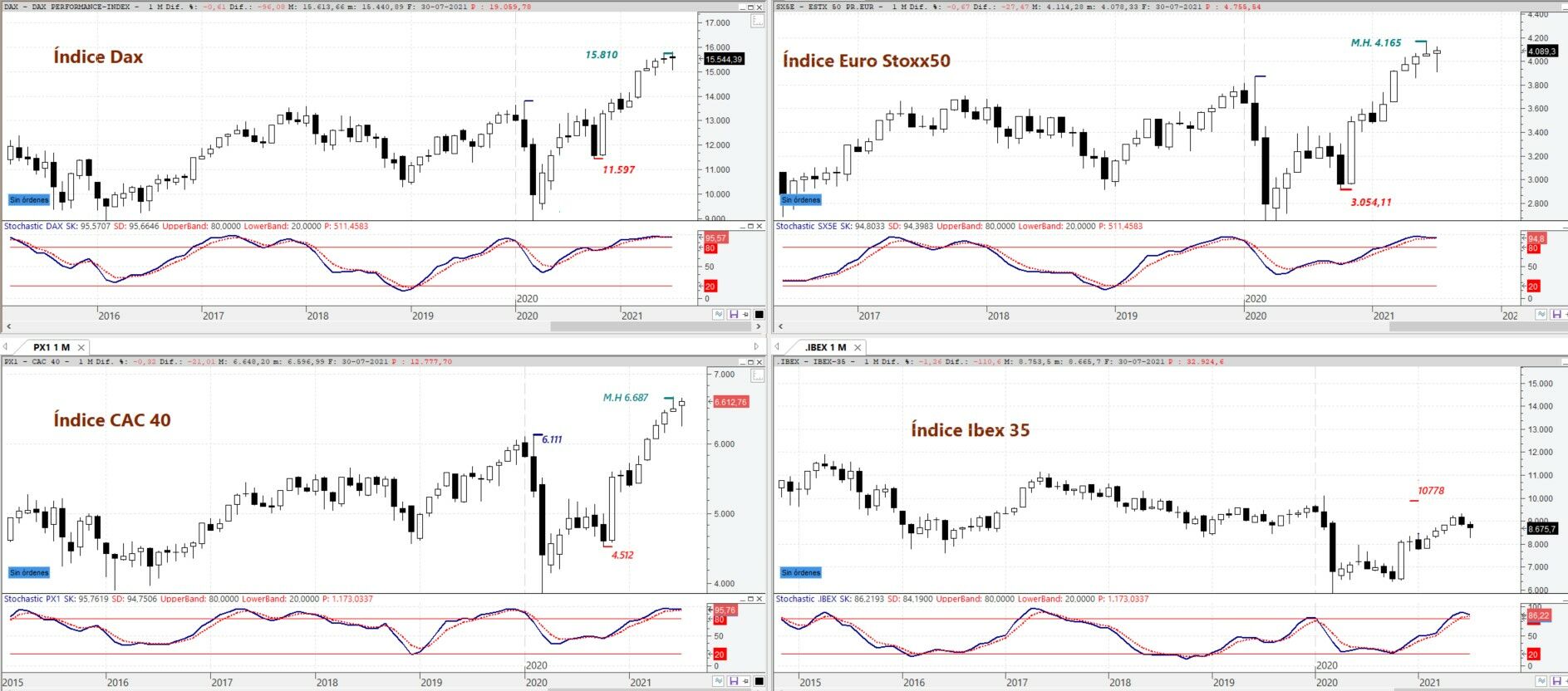This screenshot has height=691, width=1568.
Task: Click the indicator wave icon in the CAC 40 window
Action: [x=718, y=681]
